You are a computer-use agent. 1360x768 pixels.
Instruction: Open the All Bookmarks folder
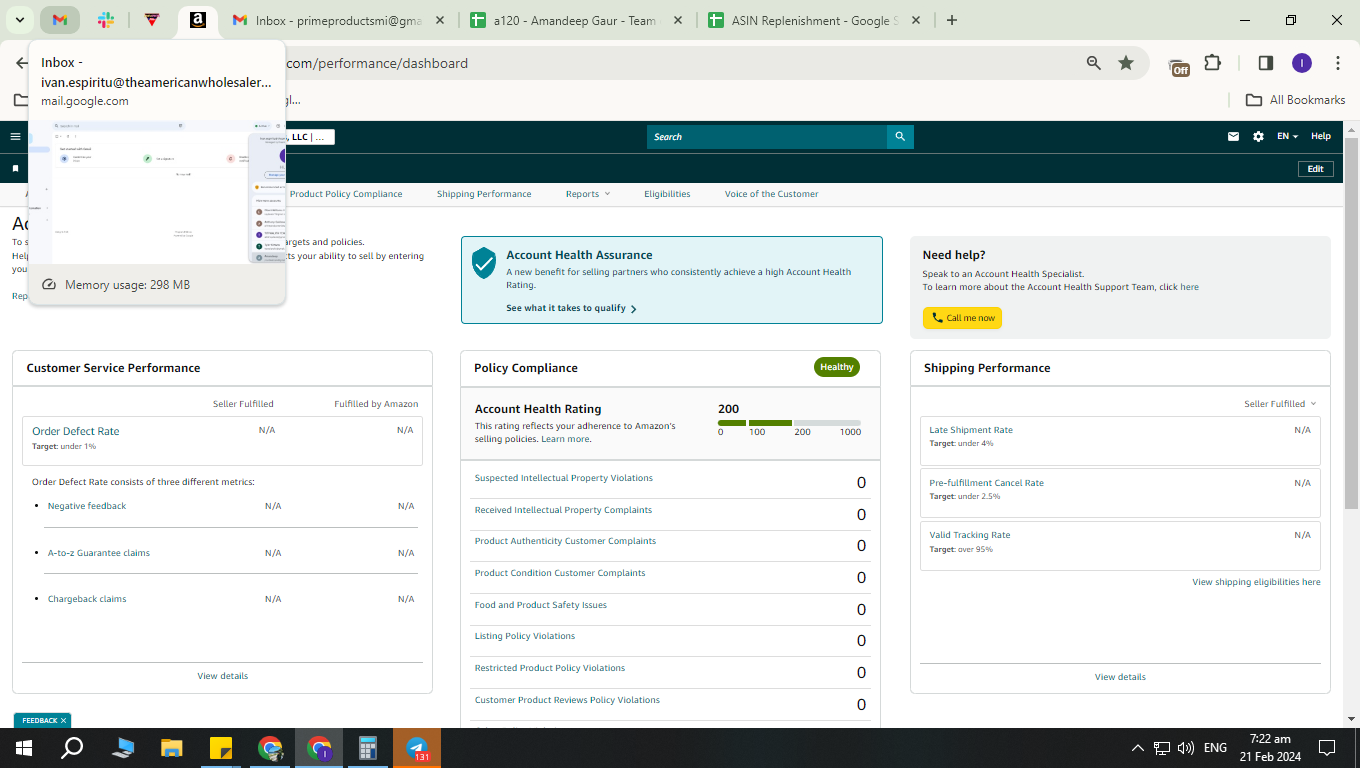(x=1295, y=100)
